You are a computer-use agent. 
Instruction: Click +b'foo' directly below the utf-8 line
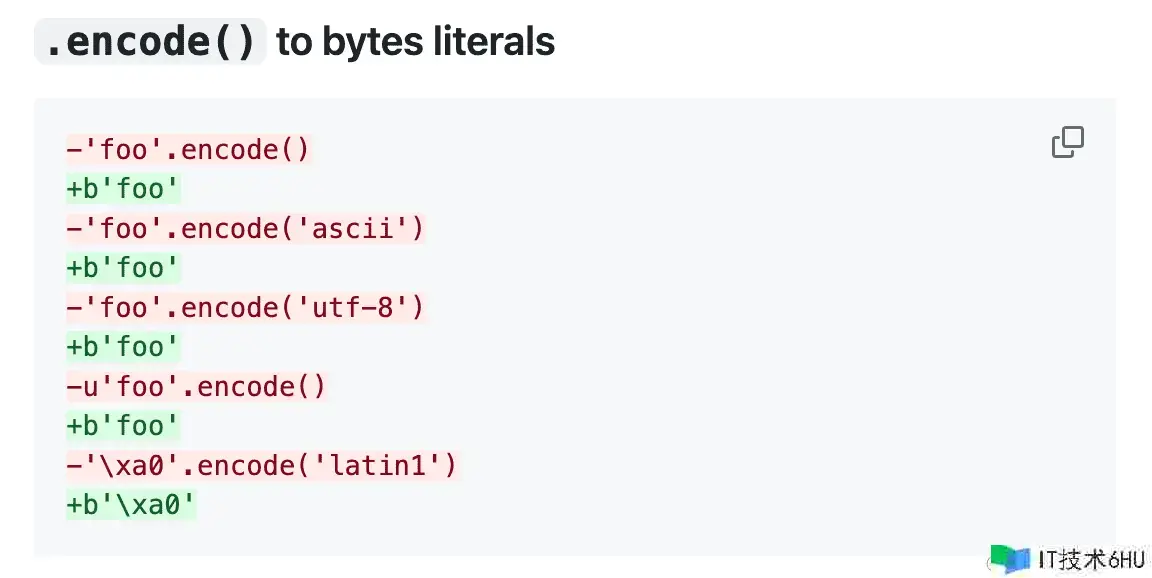tap(123, 347)
